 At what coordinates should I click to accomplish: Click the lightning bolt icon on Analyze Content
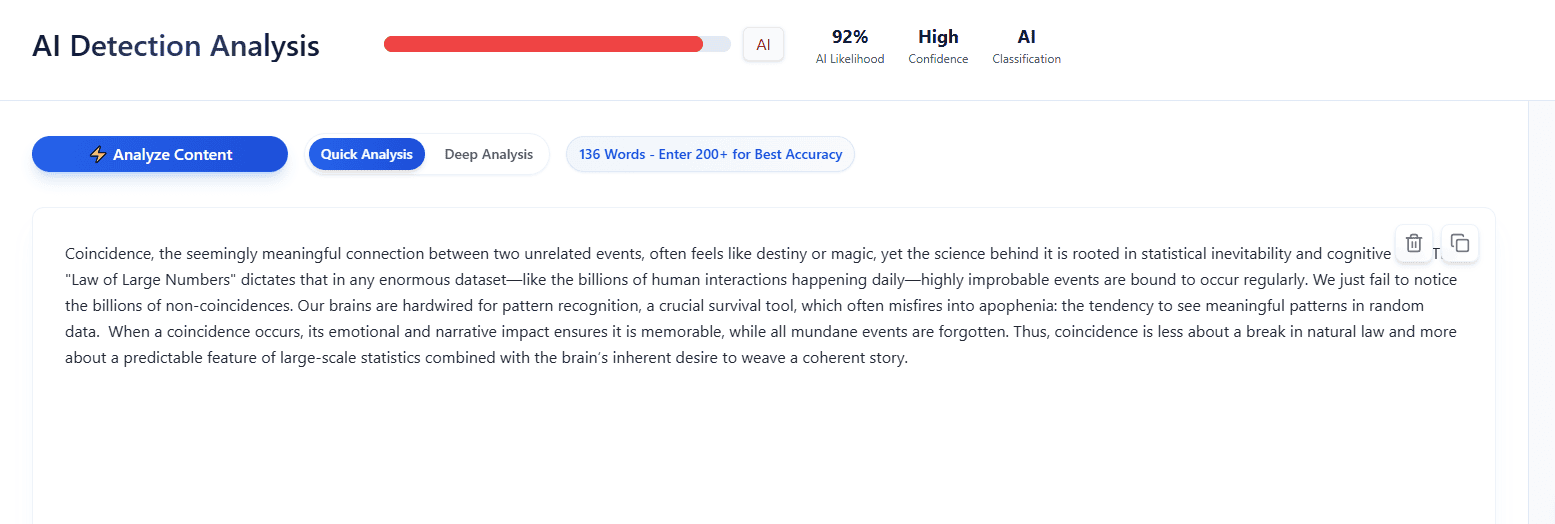[98, 155]
